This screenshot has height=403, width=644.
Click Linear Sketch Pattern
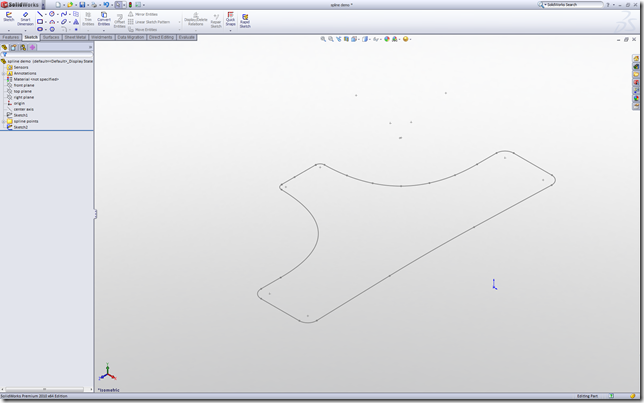point(149,22)
